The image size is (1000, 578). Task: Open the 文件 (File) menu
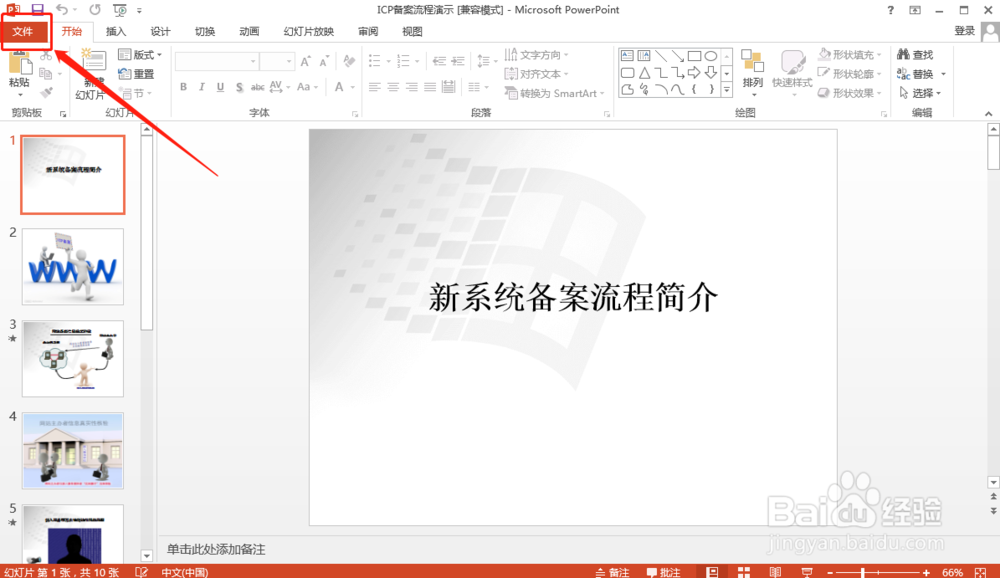coord(24,31)
